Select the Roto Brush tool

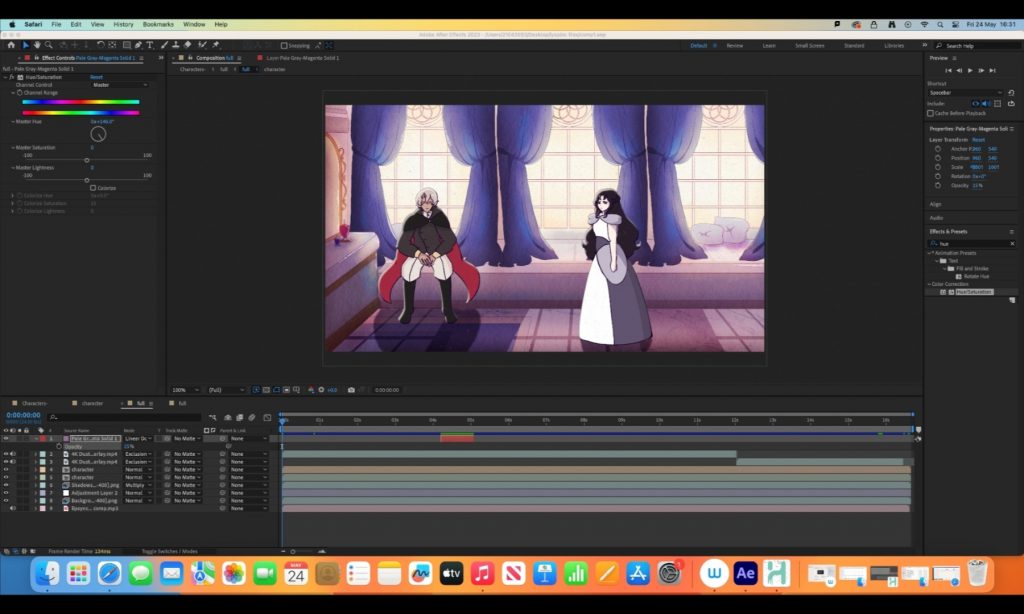[202, 45]
